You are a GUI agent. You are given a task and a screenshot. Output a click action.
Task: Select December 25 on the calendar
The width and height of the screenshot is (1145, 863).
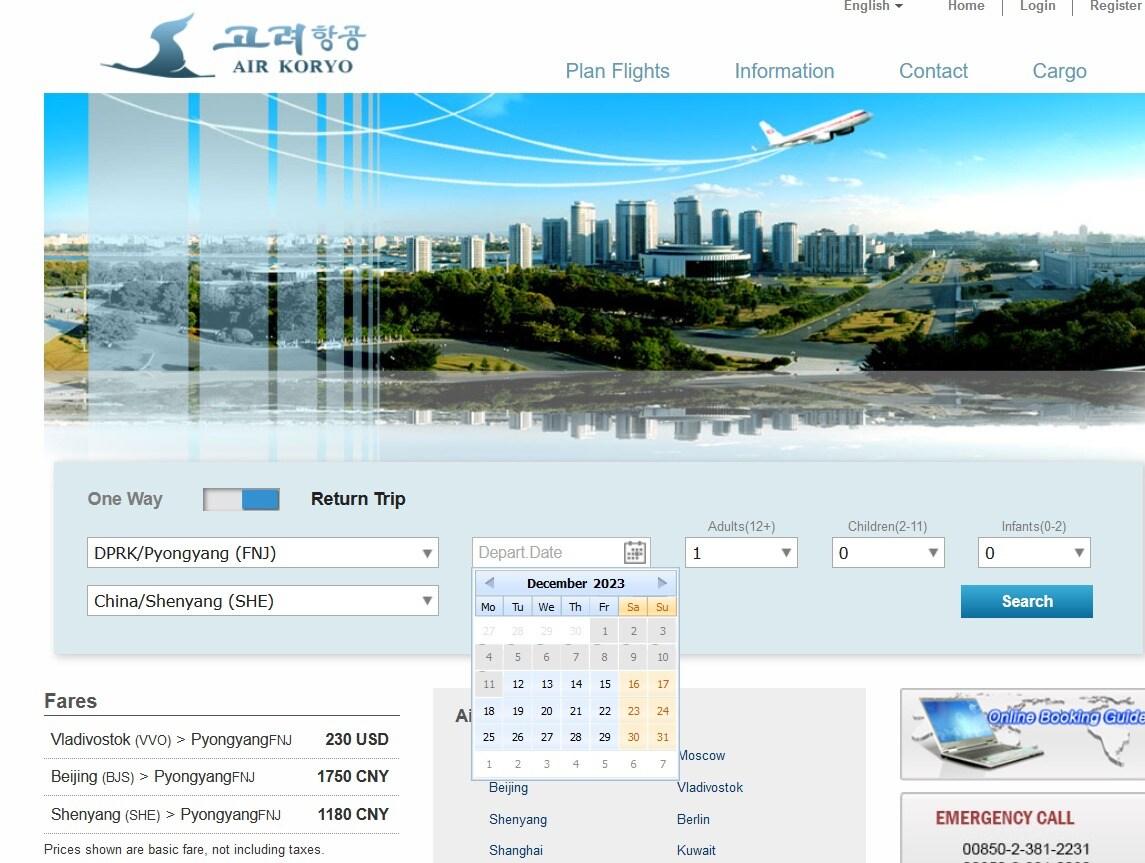point(488,737)
